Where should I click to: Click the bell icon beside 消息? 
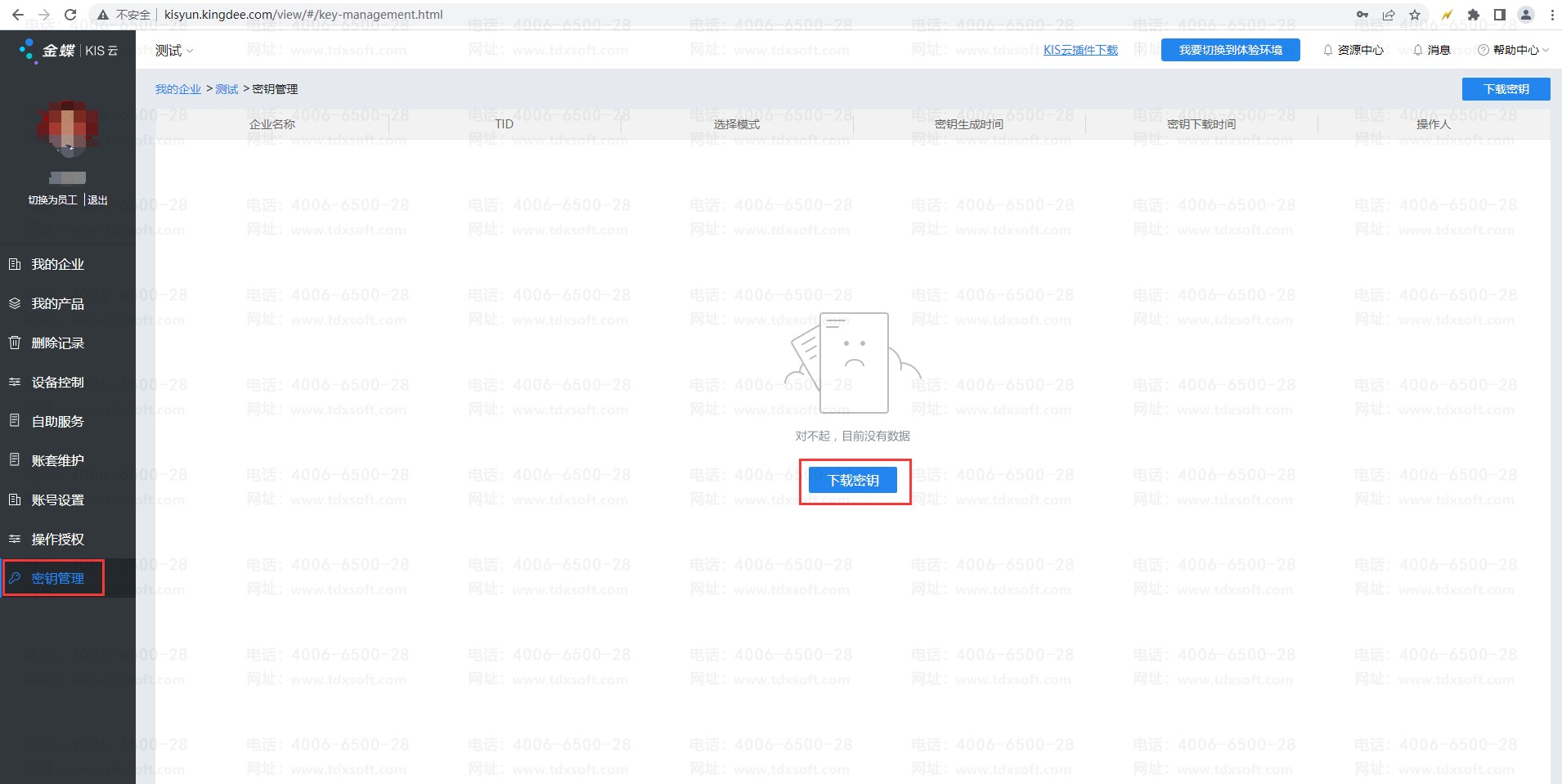click(1417, 50)
